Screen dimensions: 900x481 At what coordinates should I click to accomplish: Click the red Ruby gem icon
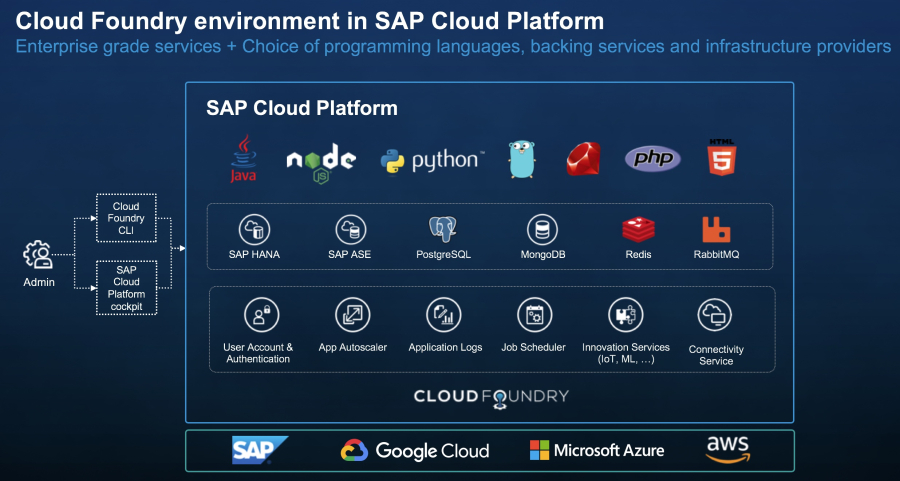[x=582, y=160]
